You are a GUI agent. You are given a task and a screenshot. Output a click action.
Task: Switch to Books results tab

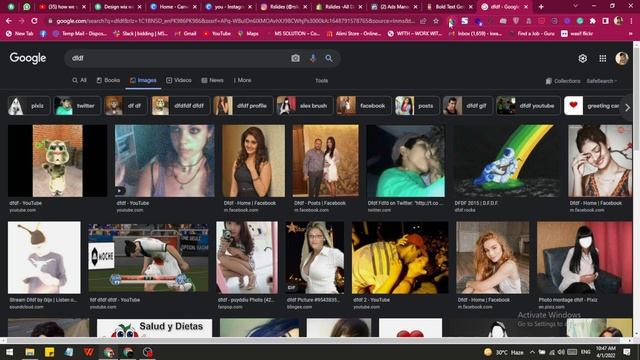coord(108,80)
